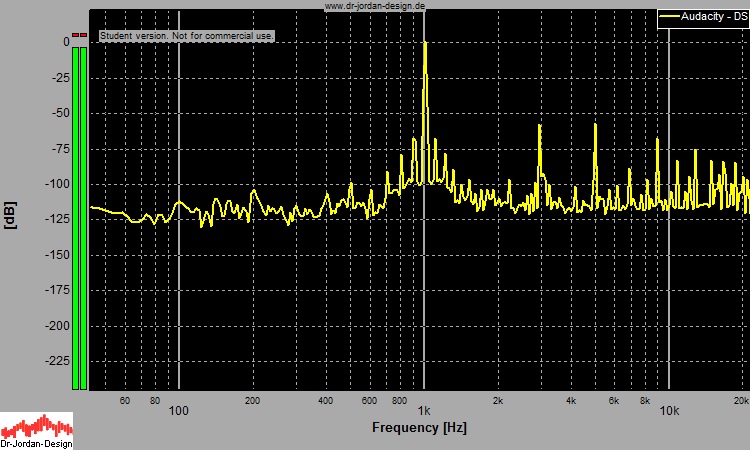Click the 8k frequency axis label
The width and height of the screenshot is (750, 450).
(x=645, y=401)
